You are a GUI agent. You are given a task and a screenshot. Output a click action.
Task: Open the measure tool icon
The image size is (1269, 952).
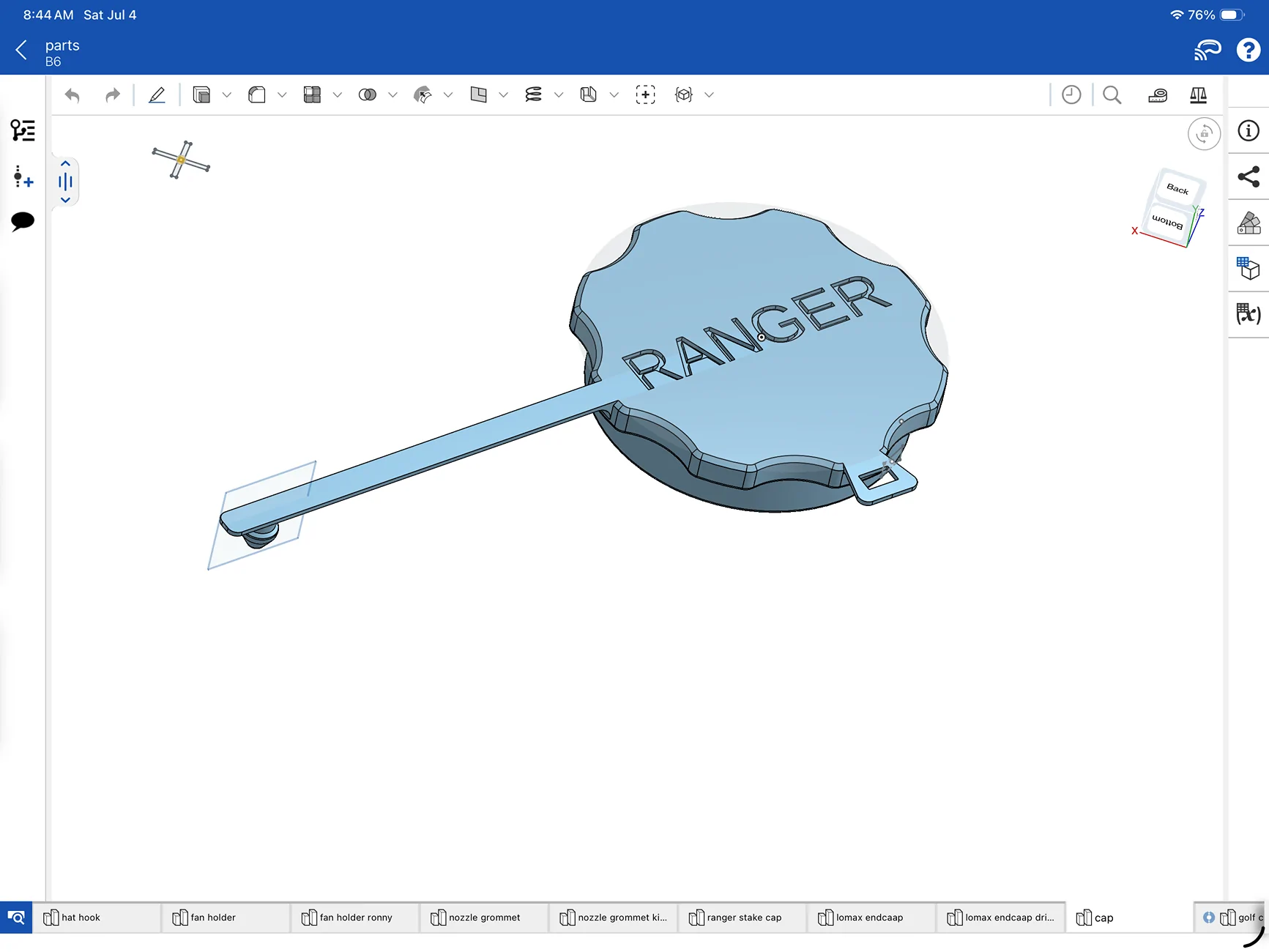(1158, 95)
